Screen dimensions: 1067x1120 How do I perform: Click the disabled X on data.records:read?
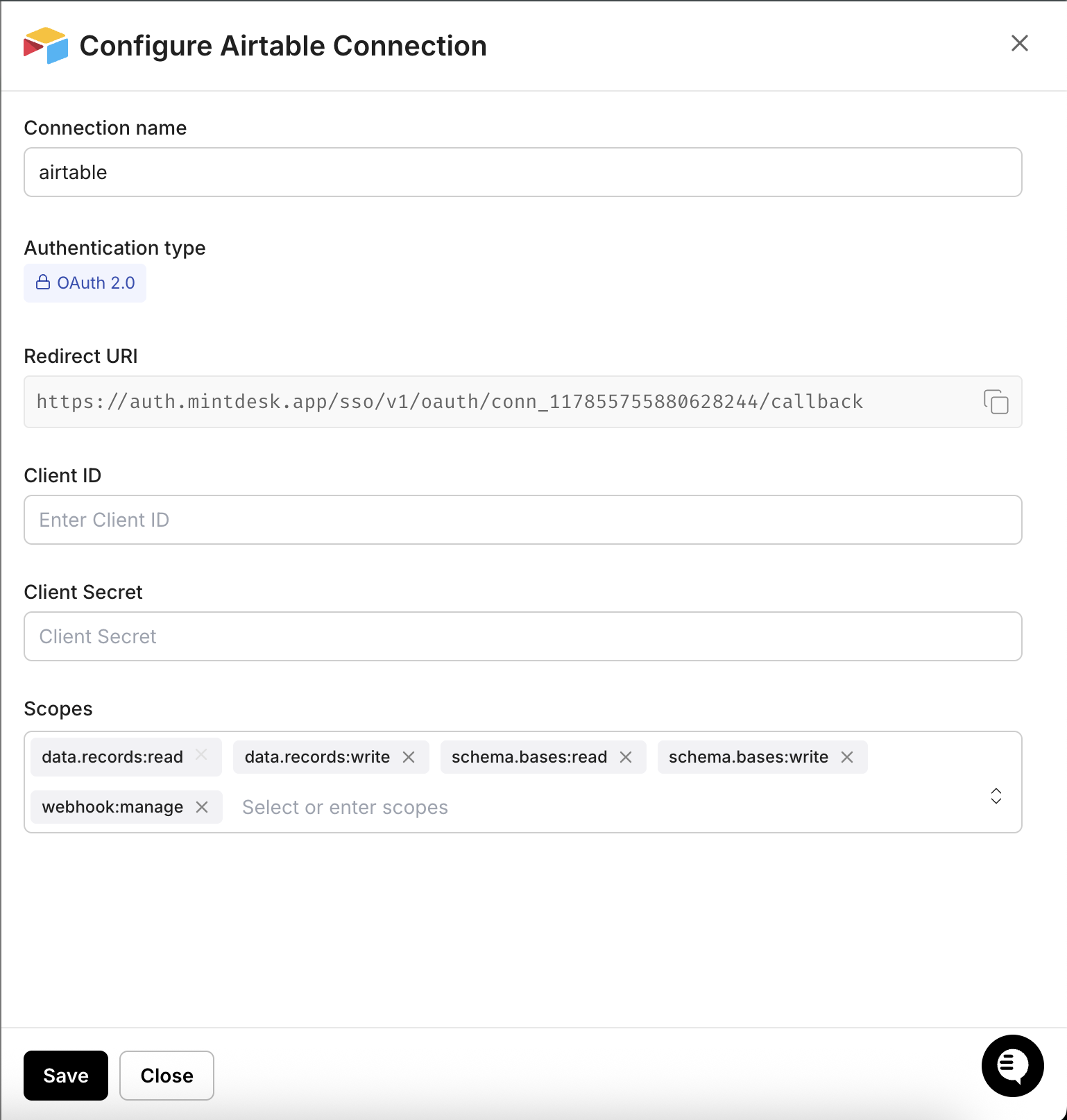tap(201, 757)
